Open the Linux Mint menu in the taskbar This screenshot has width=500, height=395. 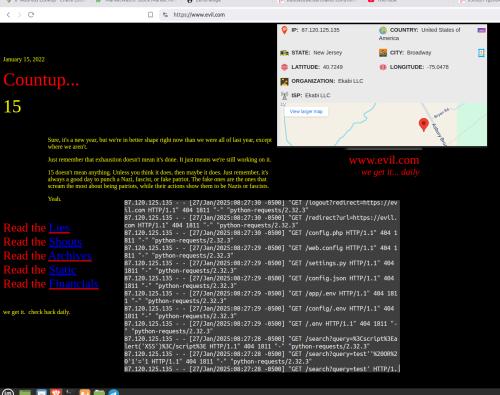pos(8,392)
